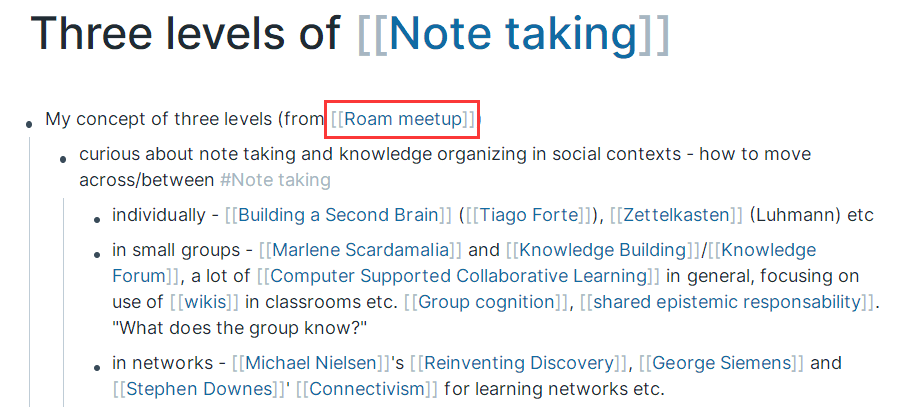Go to the Michael Nielsen page

[309, 363]
